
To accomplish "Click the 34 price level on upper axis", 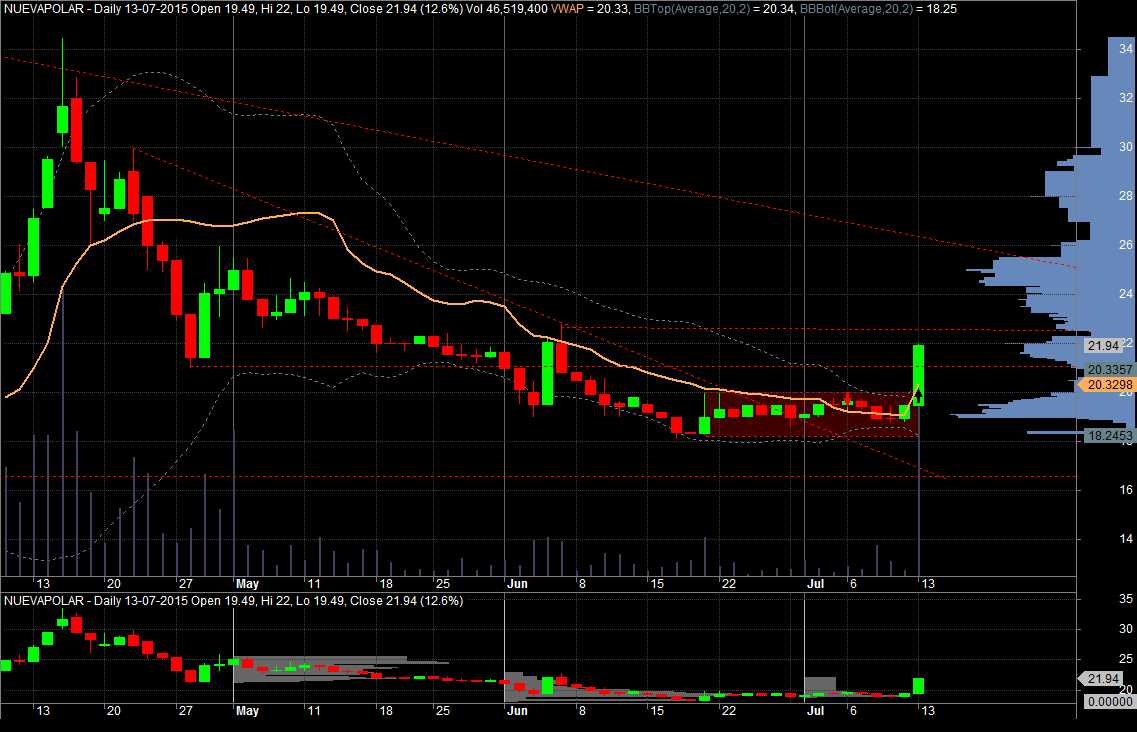I will coord(1125,49).
